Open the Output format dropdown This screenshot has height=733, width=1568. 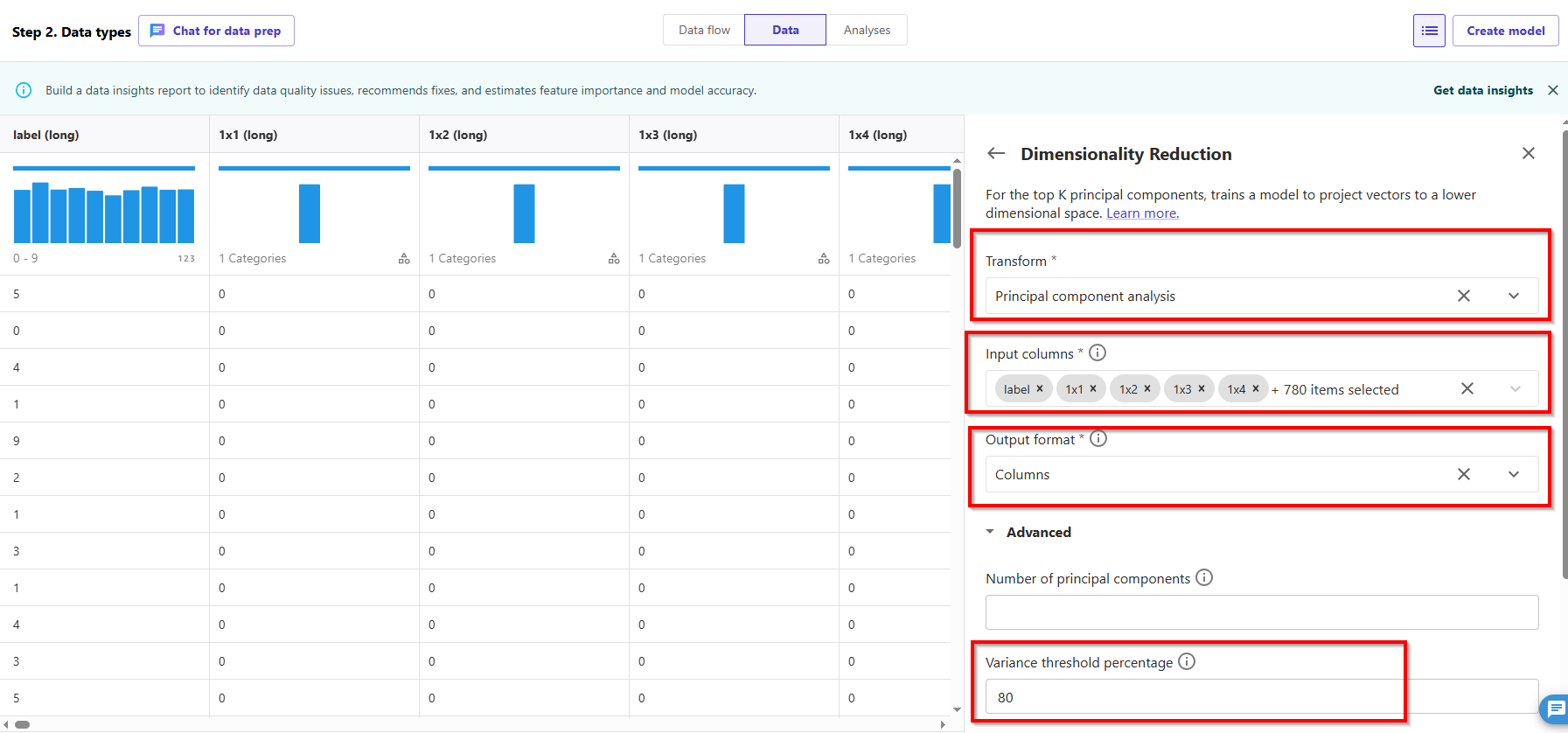(1514, 474)
